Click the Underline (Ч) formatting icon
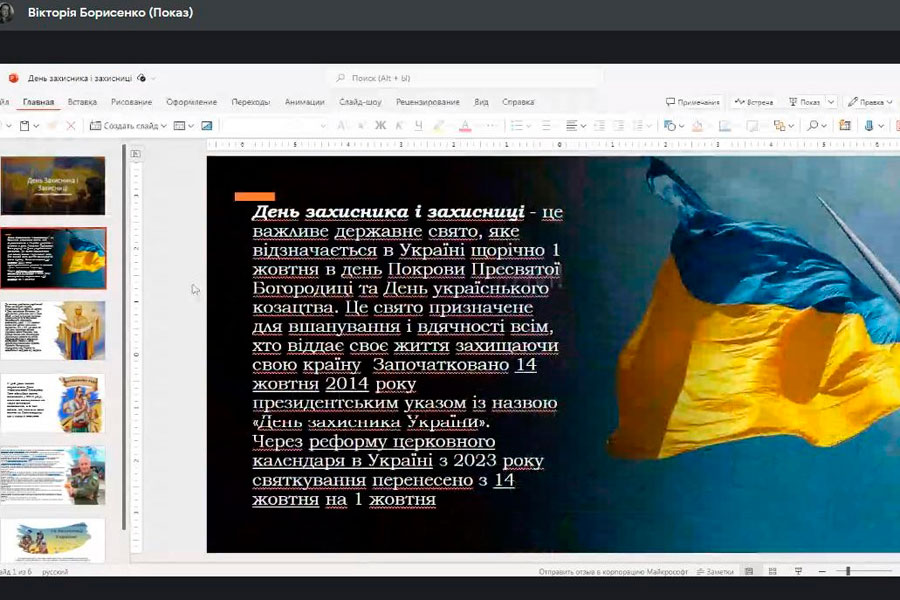 417,126
